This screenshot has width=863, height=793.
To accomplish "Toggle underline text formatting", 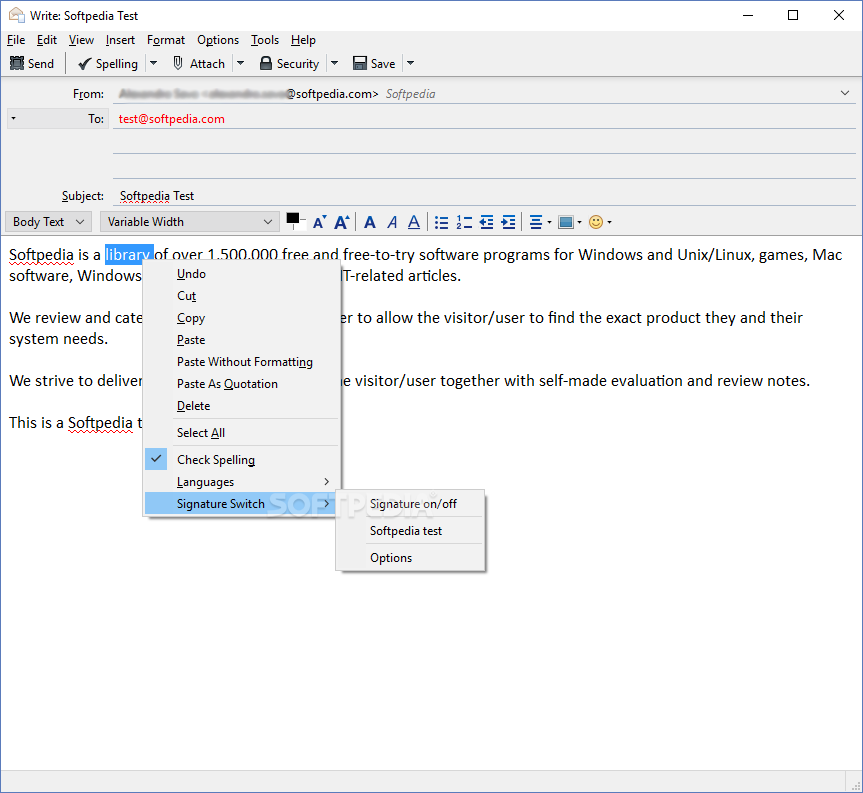I will pyautogui.click(x=414, y=222).
